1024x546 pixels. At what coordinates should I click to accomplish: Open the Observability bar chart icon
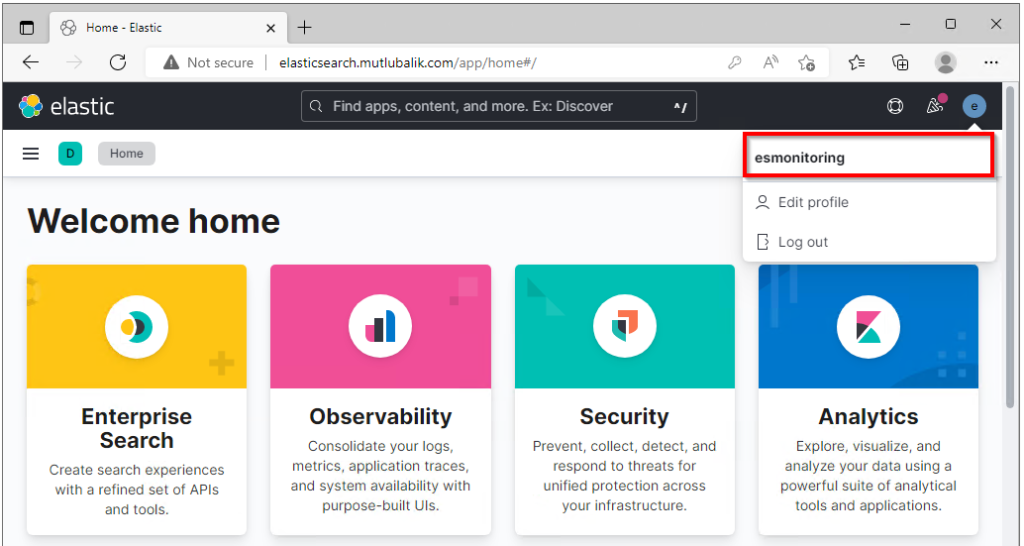pyautogui.click(x=380, y=327)
